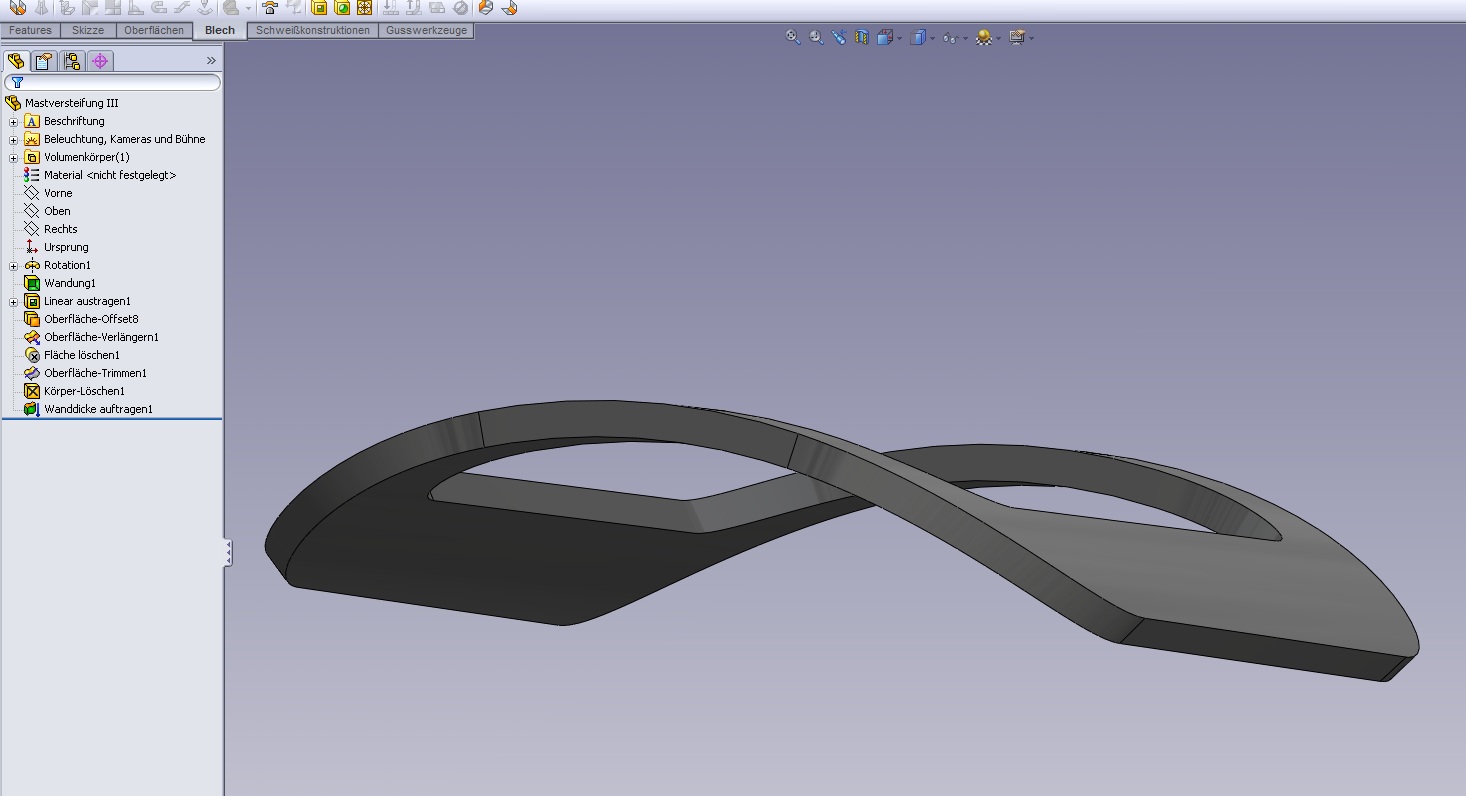Viewport: 1466px width, 796px height.
Task: Select the Oben plane
Action: 57,211
